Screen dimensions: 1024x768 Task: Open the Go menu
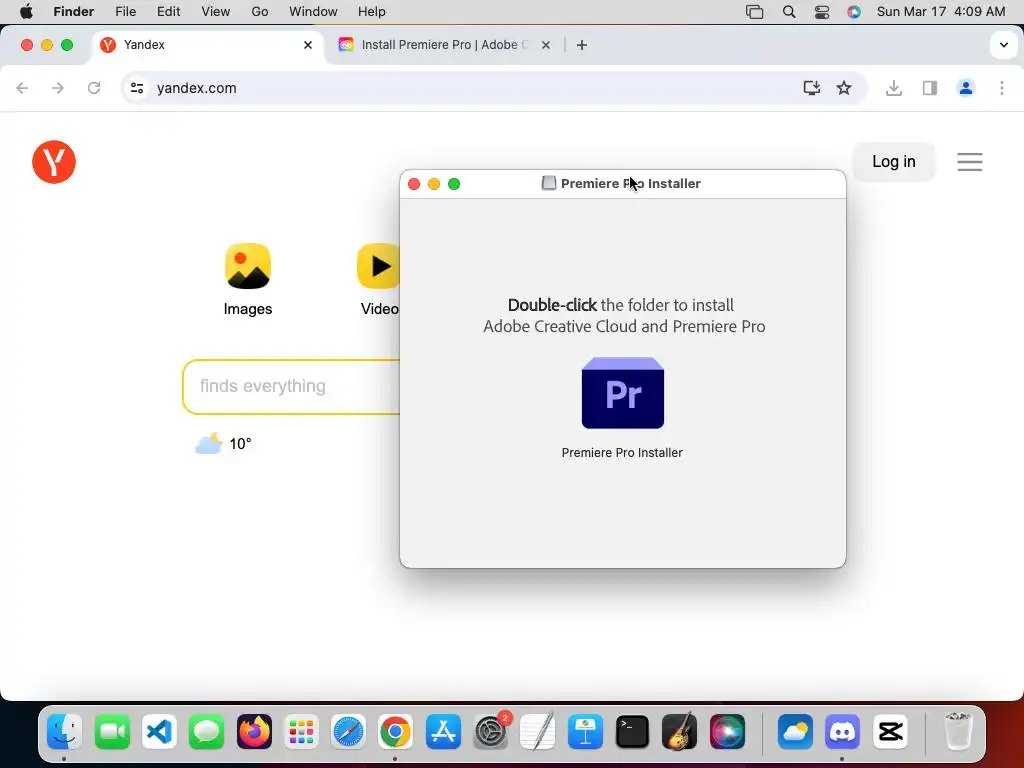pyautogui.click(x=260, y=12)
